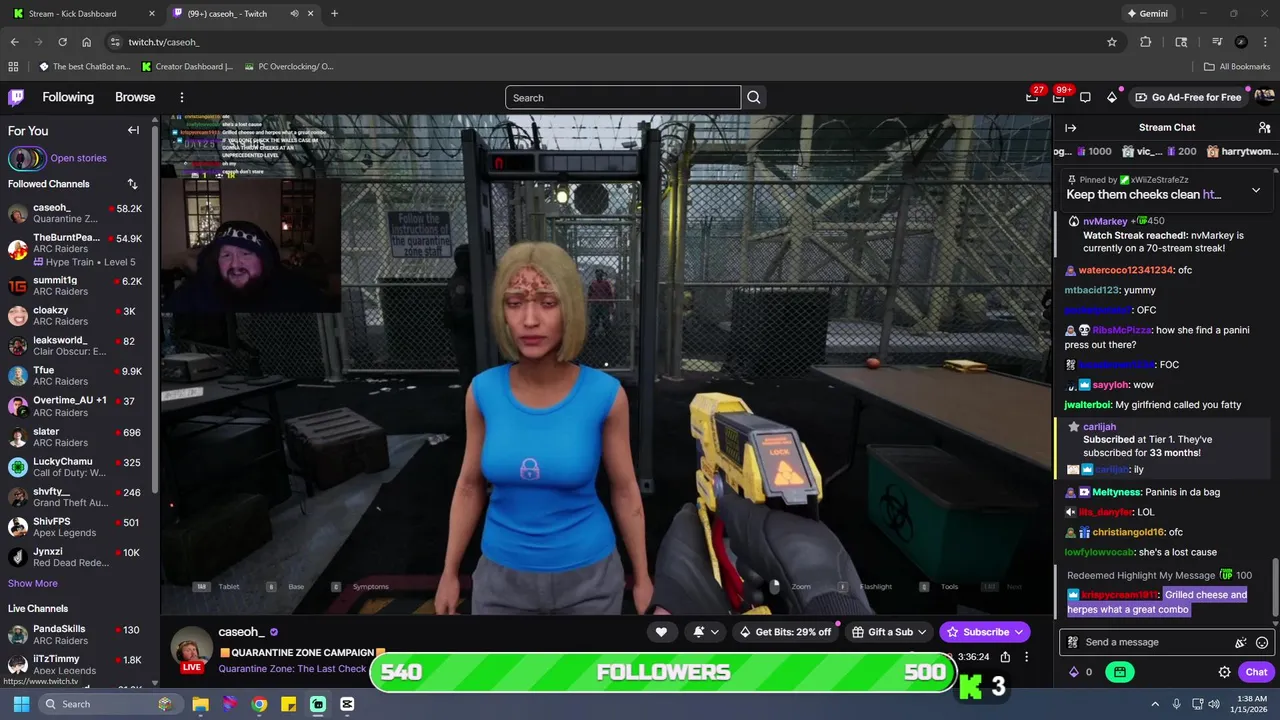Open the Gift a Sub dropdown
Image resolution: width=1280 pixels, height=720 pixels.
(890, 632)
